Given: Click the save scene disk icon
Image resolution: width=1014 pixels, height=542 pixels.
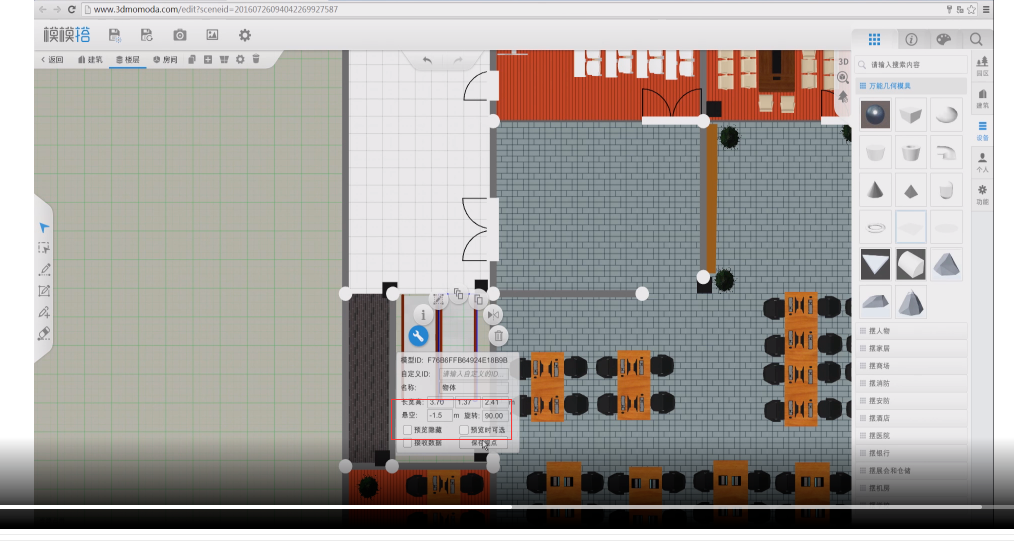Looking at the screenshot, I should tap(114, 35).
